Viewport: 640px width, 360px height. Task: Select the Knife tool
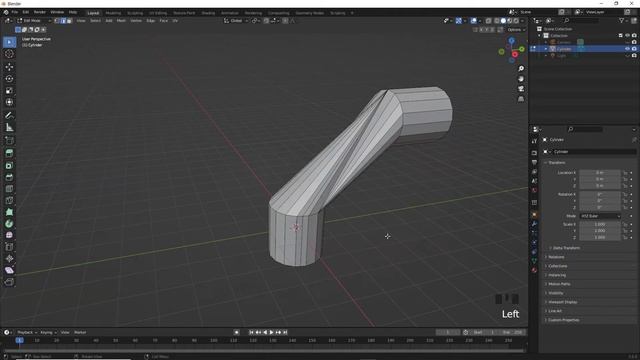tap(9, 200)
